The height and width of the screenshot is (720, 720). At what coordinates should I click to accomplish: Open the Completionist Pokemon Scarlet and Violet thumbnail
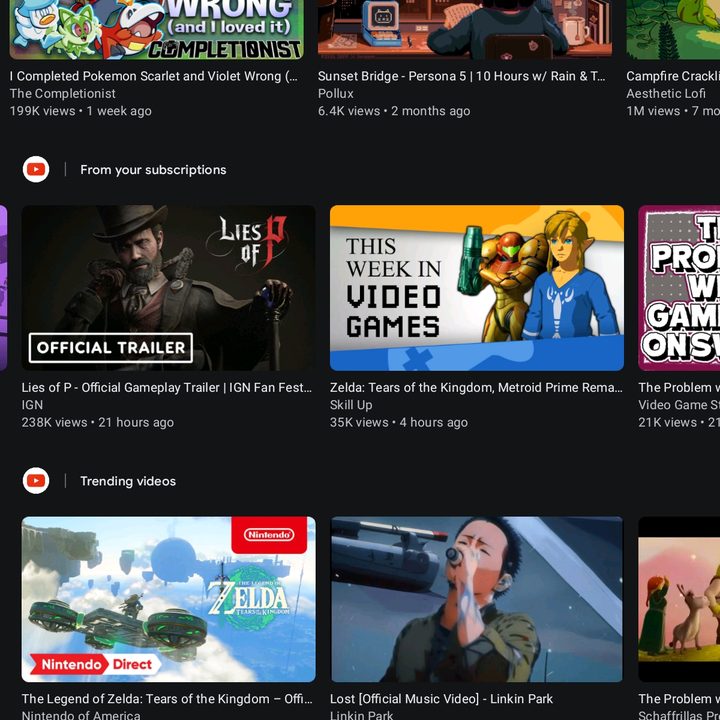(x=157, y=29)
